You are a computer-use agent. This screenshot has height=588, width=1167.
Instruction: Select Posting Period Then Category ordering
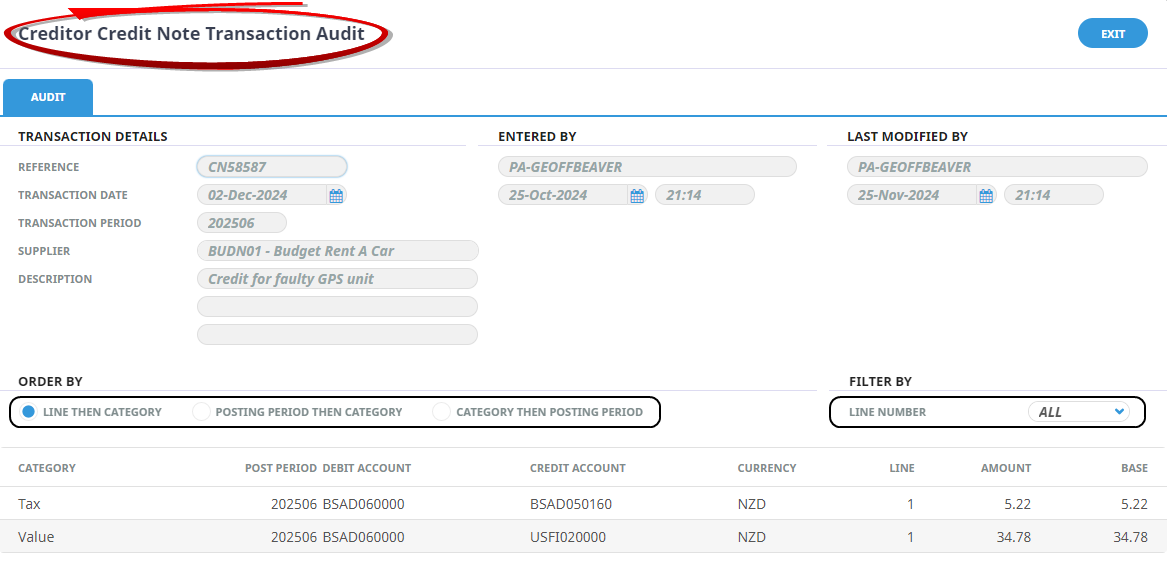201,412
